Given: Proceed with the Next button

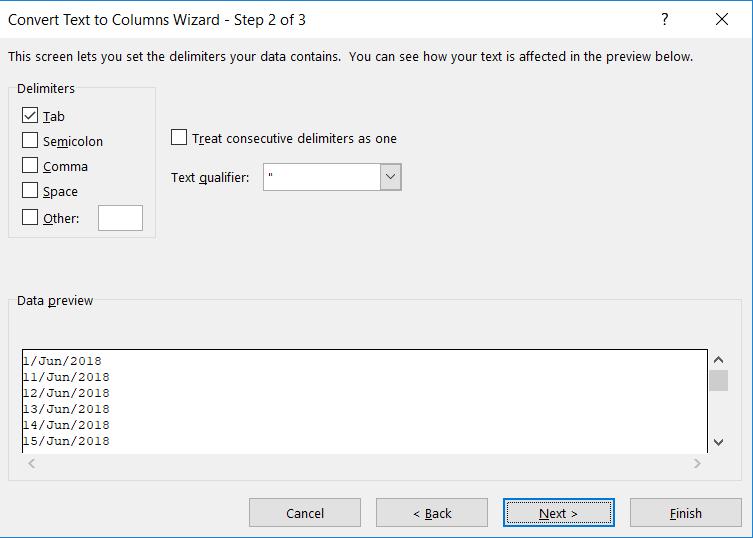Looking at the screenshot, I should coord(558,513).
